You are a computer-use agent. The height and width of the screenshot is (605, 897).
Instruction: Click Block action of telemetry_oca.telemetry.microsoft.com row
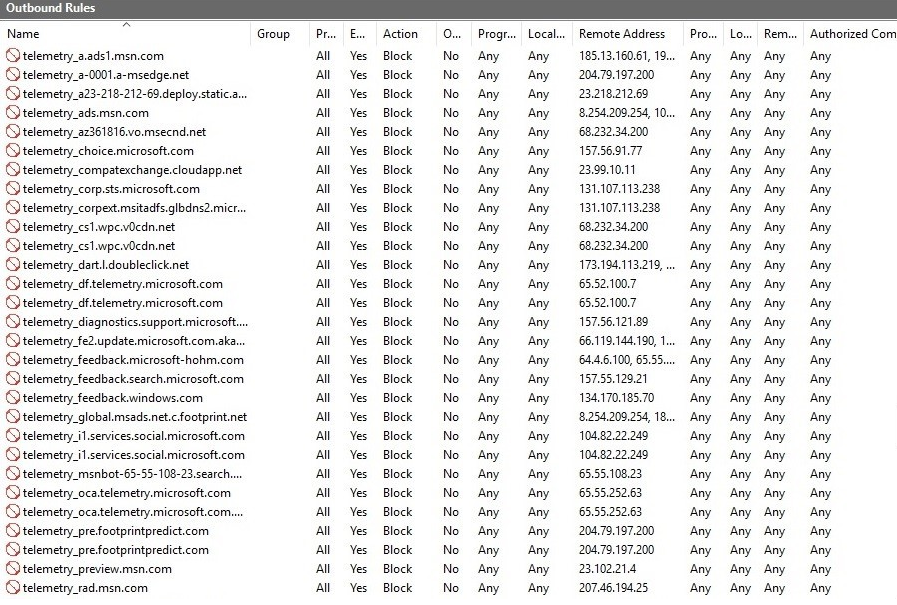pyautogui.click(x=397, y=493)
